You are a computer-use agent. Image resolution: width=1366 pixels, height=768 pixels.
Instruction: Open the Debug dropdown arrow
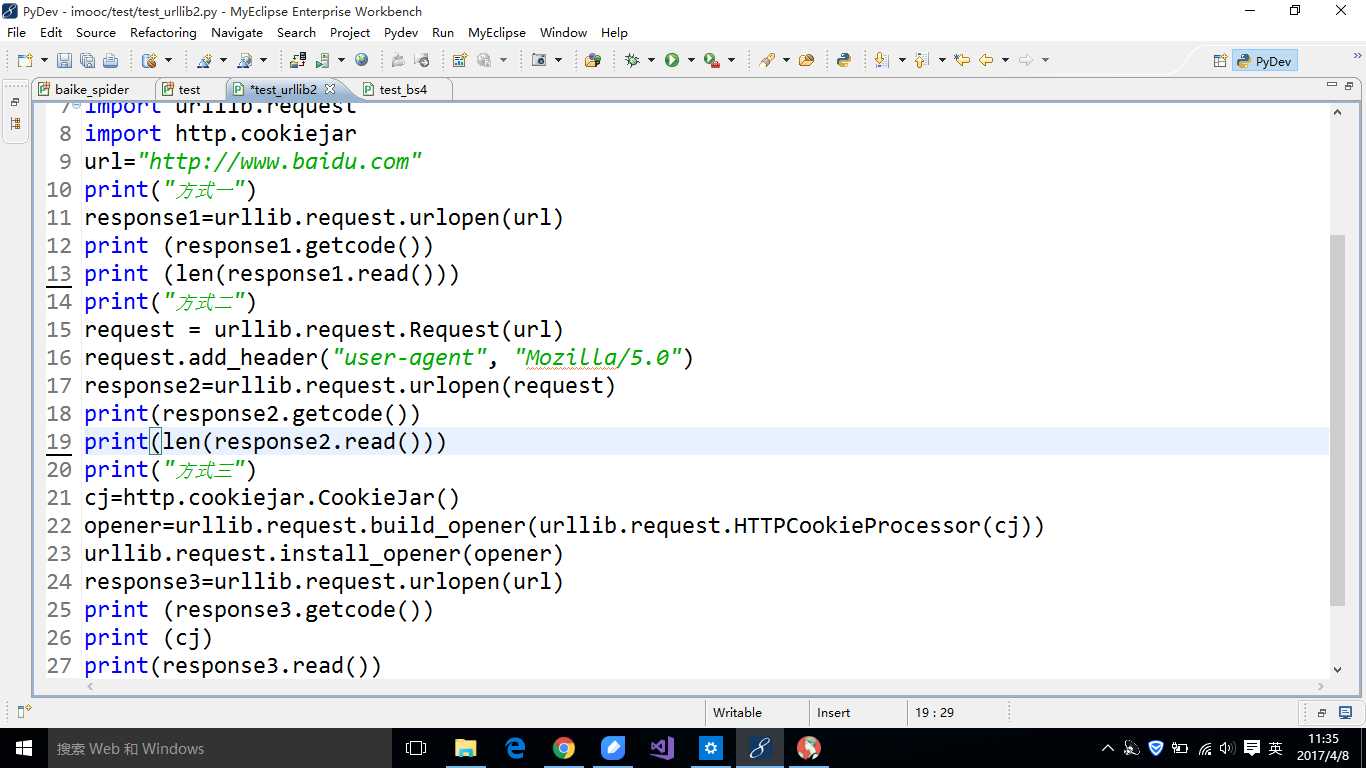tap(651, 61)
